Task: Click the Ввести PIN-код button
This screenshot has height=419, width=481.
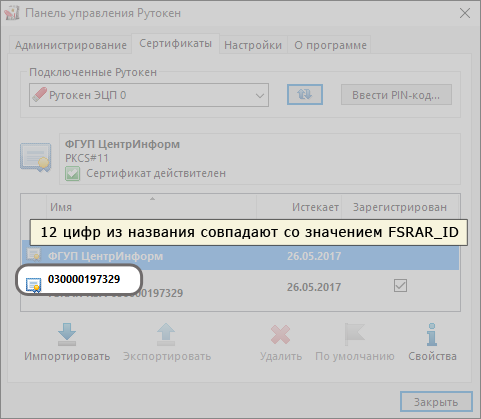Action: 396,95
